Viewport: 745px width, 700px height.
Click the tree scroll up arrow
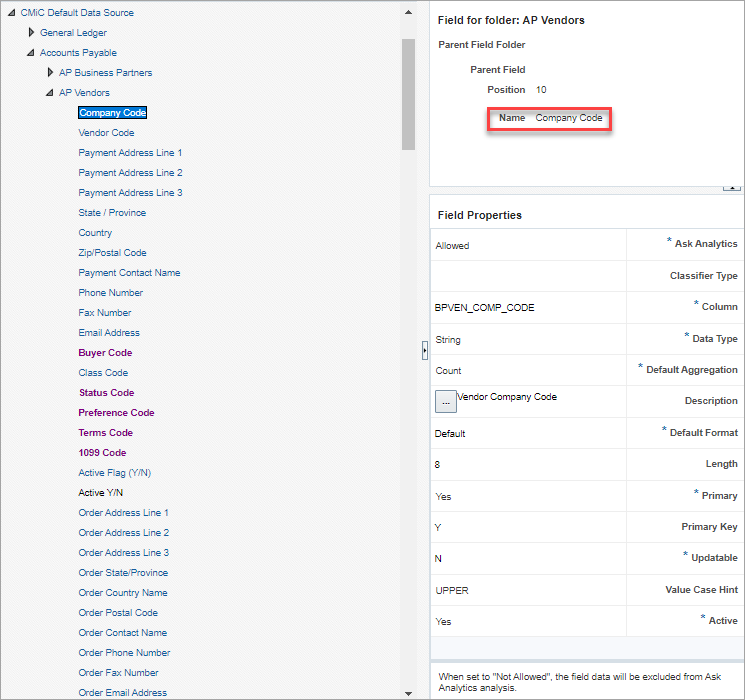click(408, 12)
